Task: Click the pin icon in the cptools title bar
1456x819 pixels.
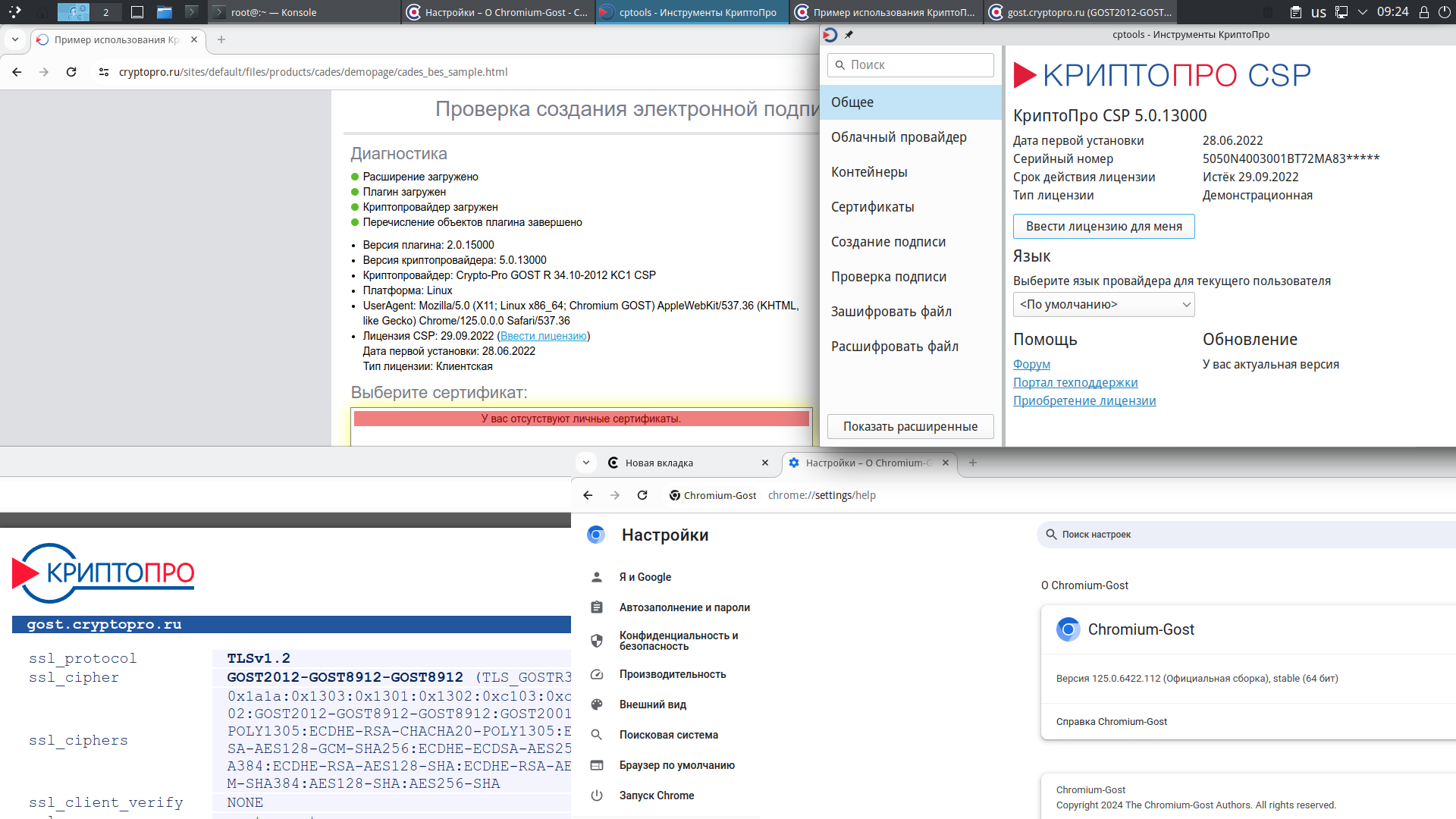Action: coord(849,35)
